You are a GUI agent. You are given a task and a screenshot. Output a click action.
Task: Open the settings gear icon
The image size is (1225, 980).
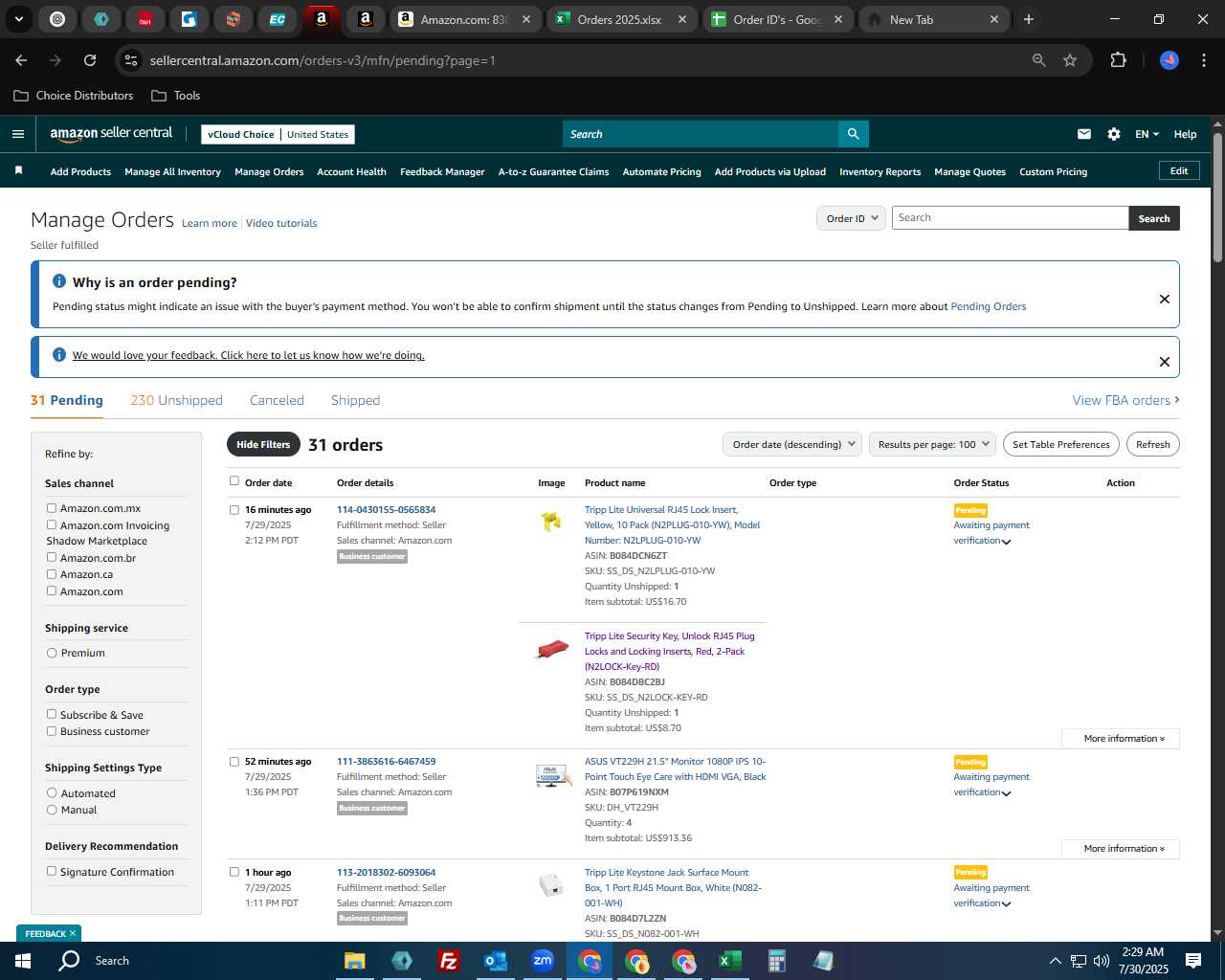pos(1114,134)
